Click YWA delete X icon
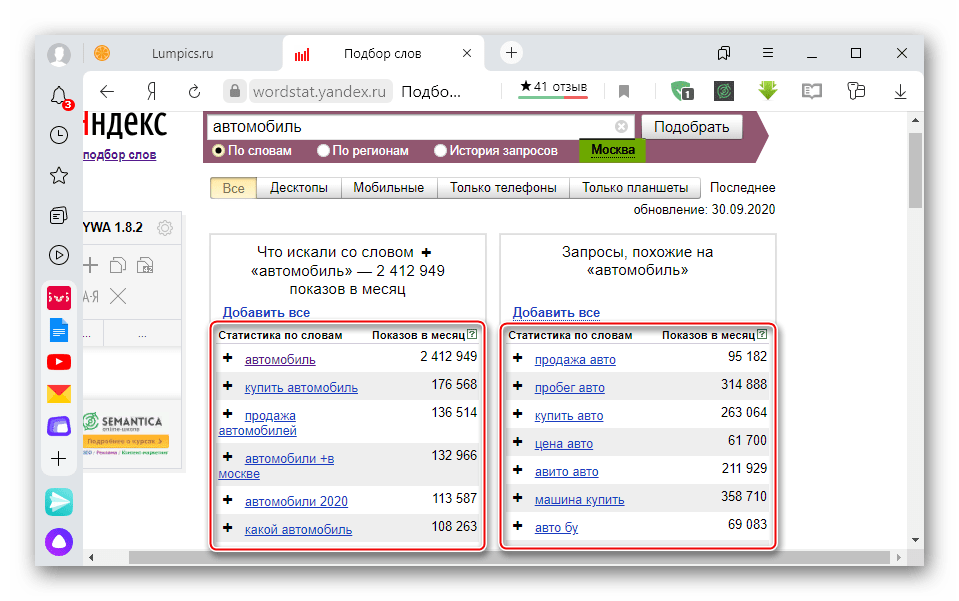Viewport: 959px width, 601px height. point(118,297)
